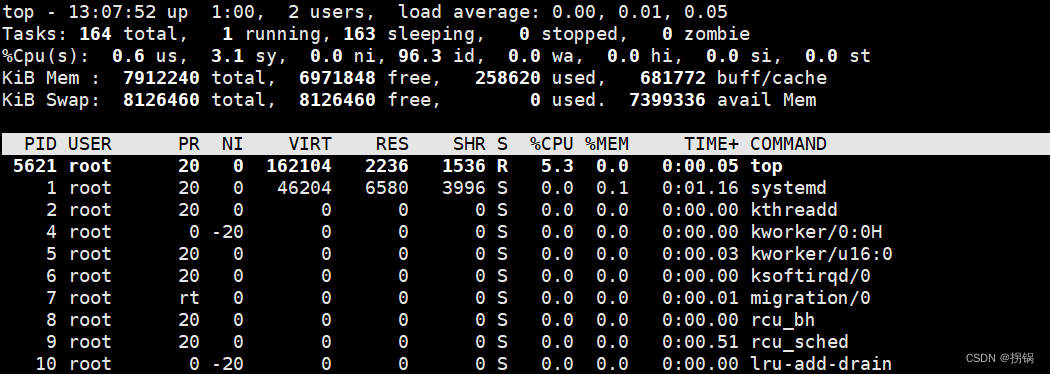Screen dimensions: 1050x374
Task: Click the 0:00.01 time of migration/0
Action: click(x=700, y=298)
